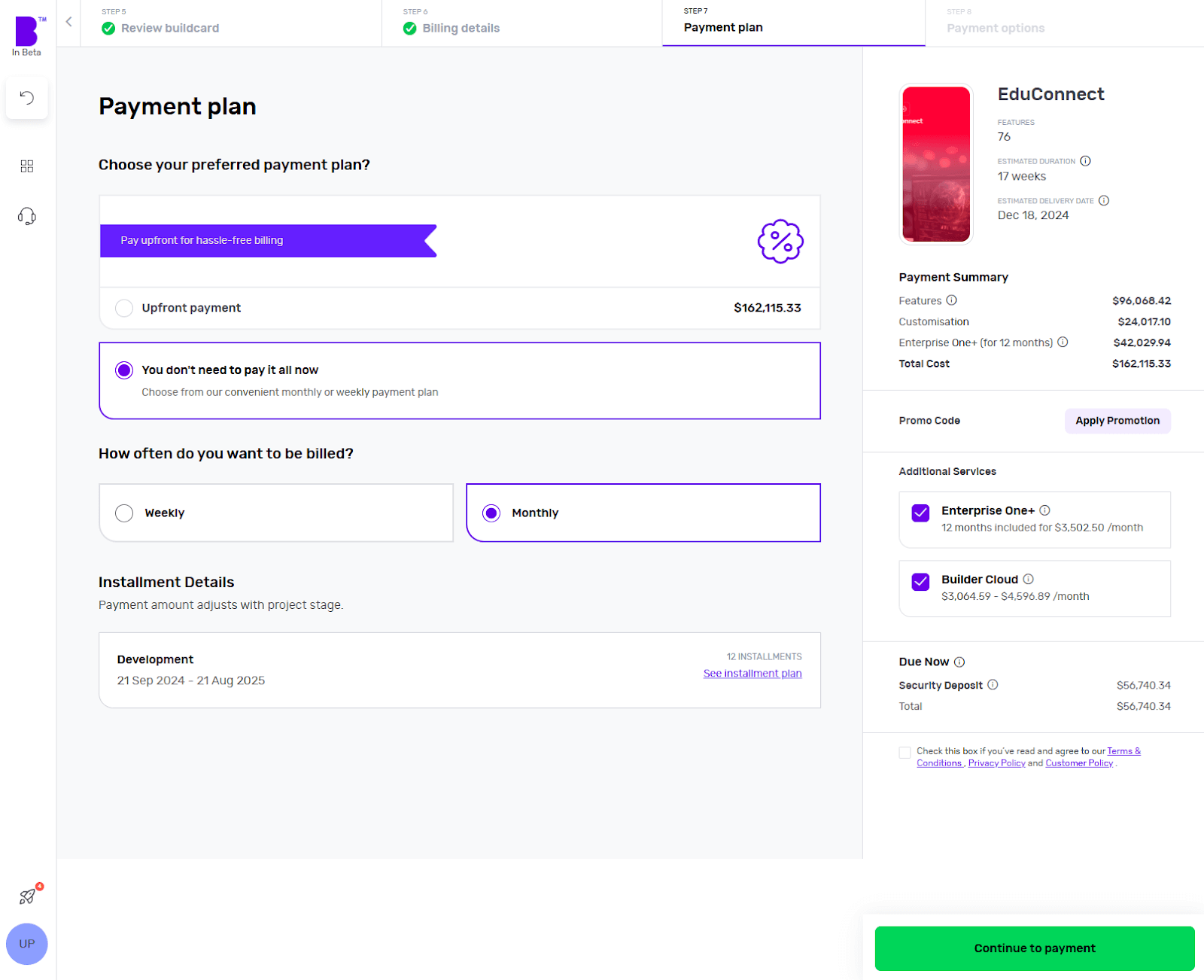
Task: Open the dashboard grid icon in the sidebar
Action: [x=27, y=166]
